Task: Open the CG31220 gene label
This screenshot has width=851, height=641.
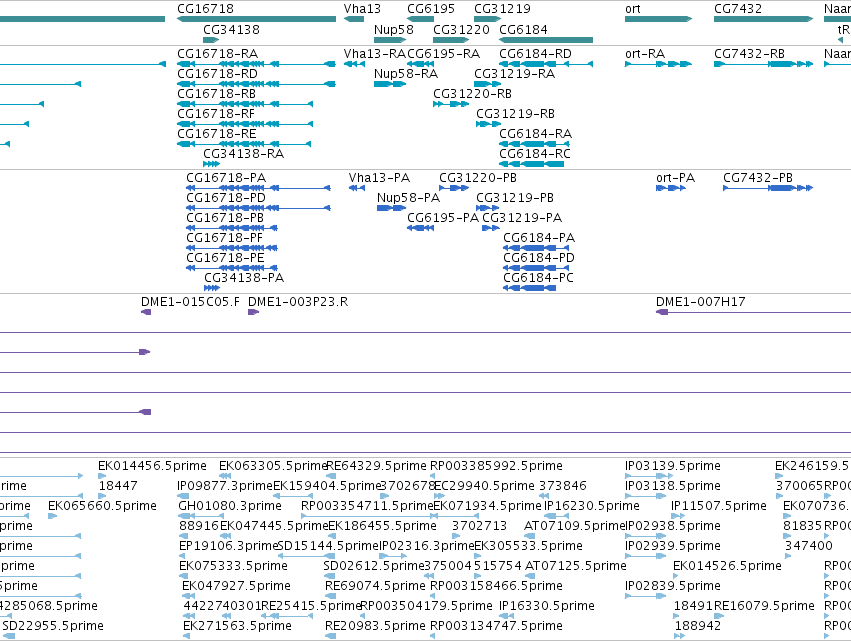Action: tap(461, 29)
